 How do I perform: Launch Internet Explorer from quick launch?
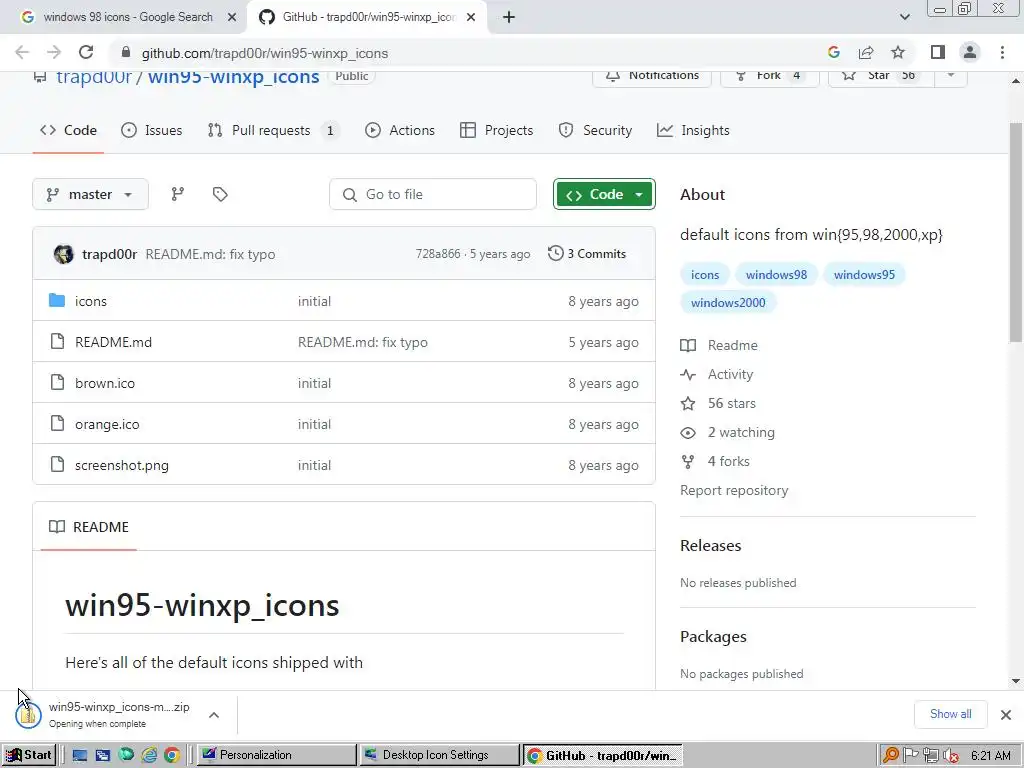pos(149,755)
